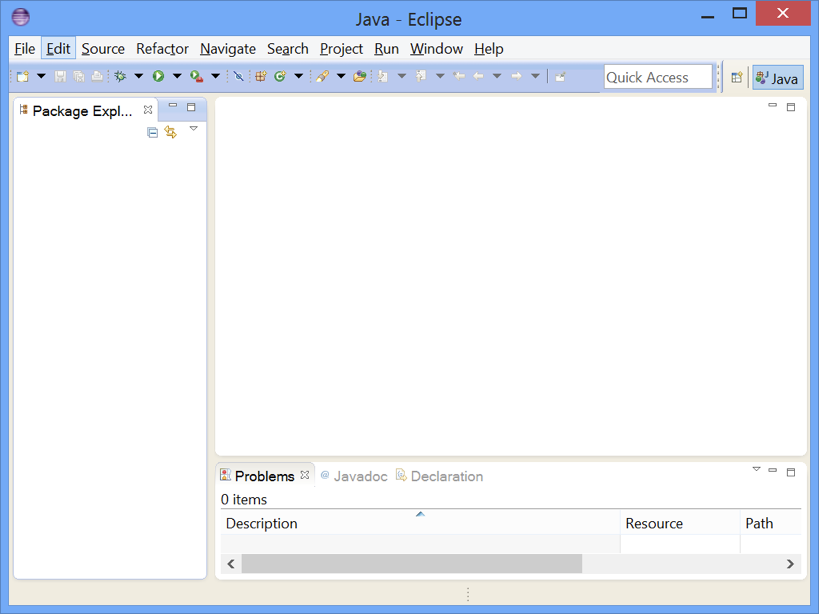This screenshot has width=819, height=614.
Task: Expand the Back history dropdown arrow
Action: pos(497,76)
